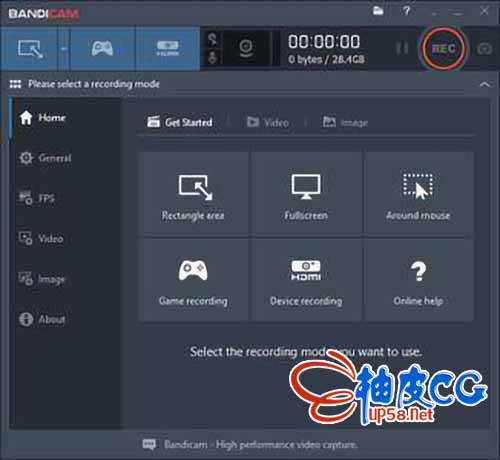Viewport: 500px width, 460px height.
Task: Select gamepad game recording mode in toolbar
Action: pyautogui.click(x=102, y=49)
